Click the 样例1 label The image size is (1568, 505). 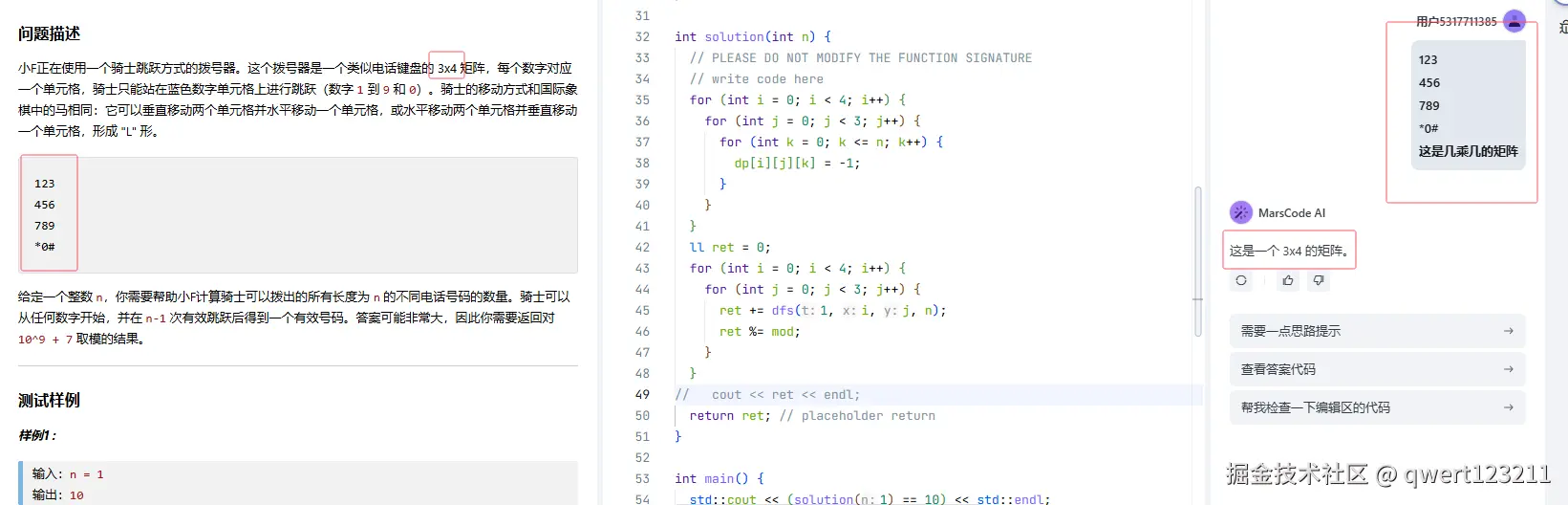coord(37,435)
